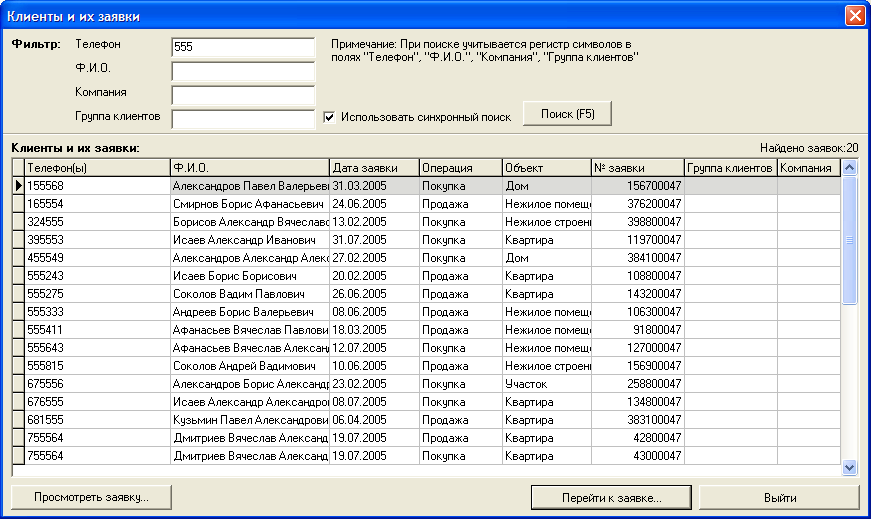Select phone cell 455549
871x519 pixels.
coord(97,258)
